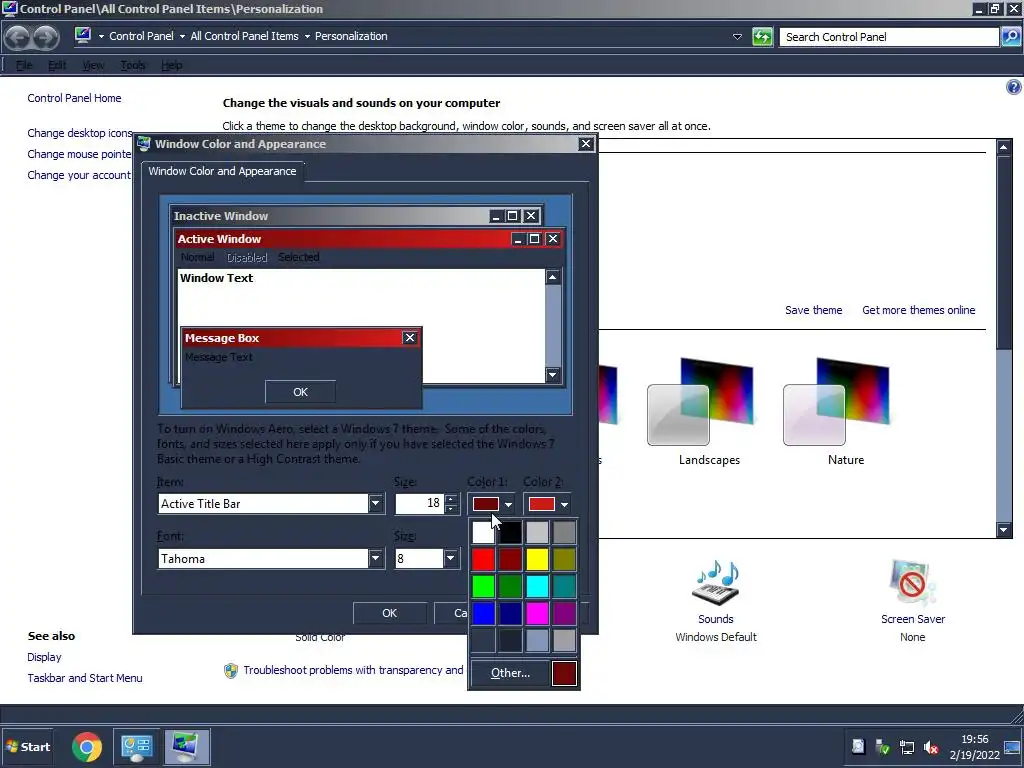Pick the light gray color swatch
The width and height of the screenshot is (1024, 768).
pyautogui.click(x=537, y=532)
